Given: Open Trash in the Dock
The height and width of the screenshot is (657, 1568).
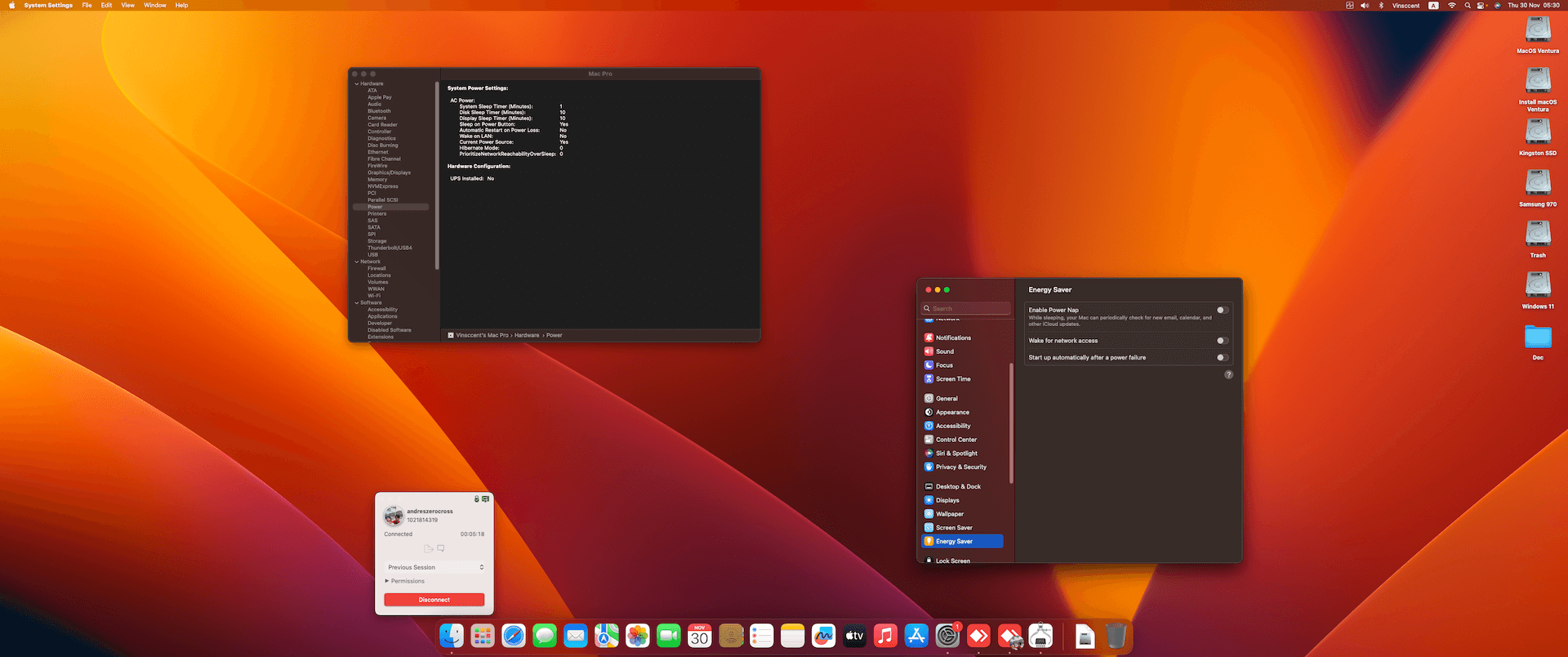Looking at the screenshot, I should (1116, 636).
